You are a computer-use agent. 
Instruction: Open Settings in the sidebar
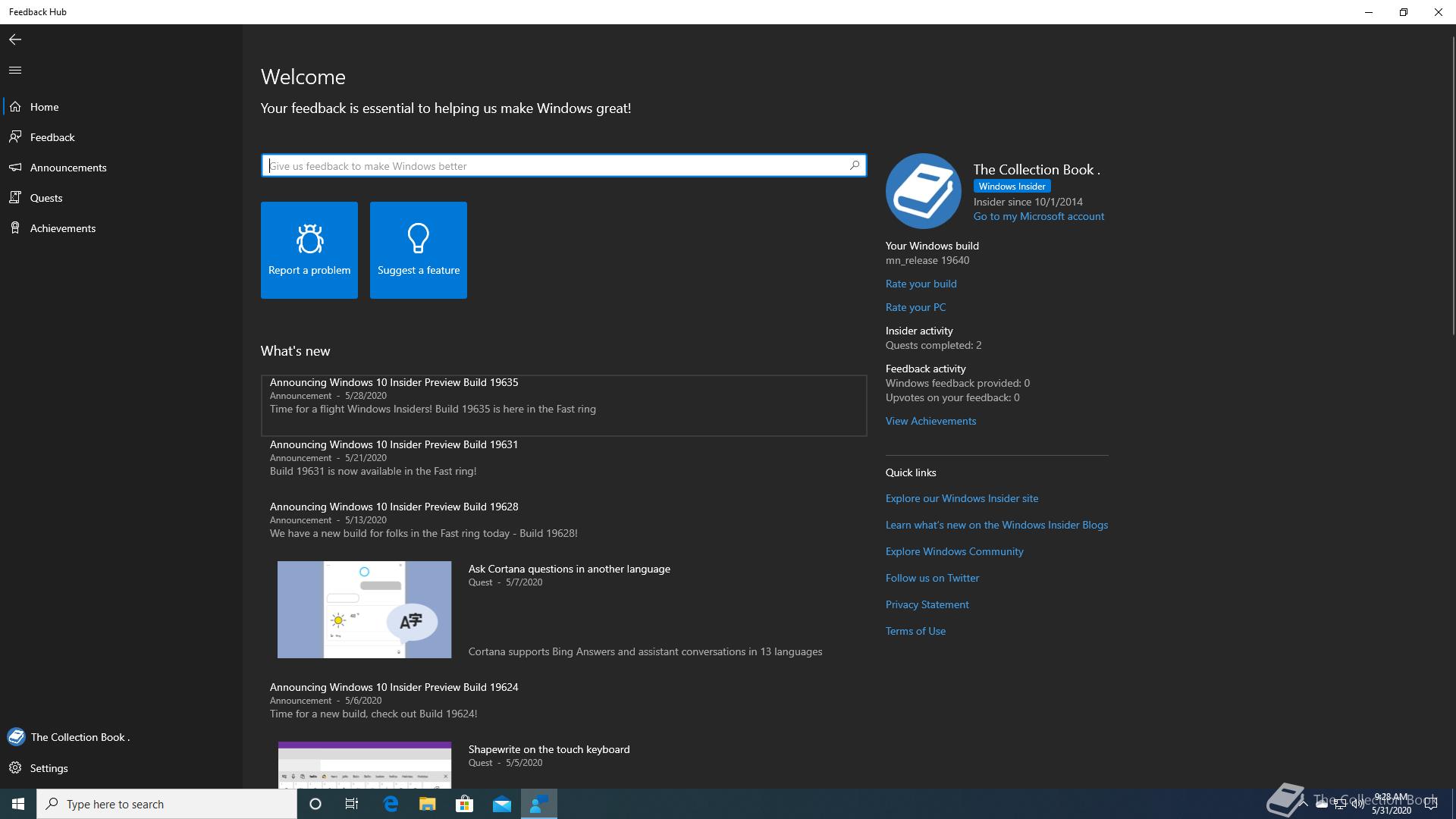tap(121, 768)
